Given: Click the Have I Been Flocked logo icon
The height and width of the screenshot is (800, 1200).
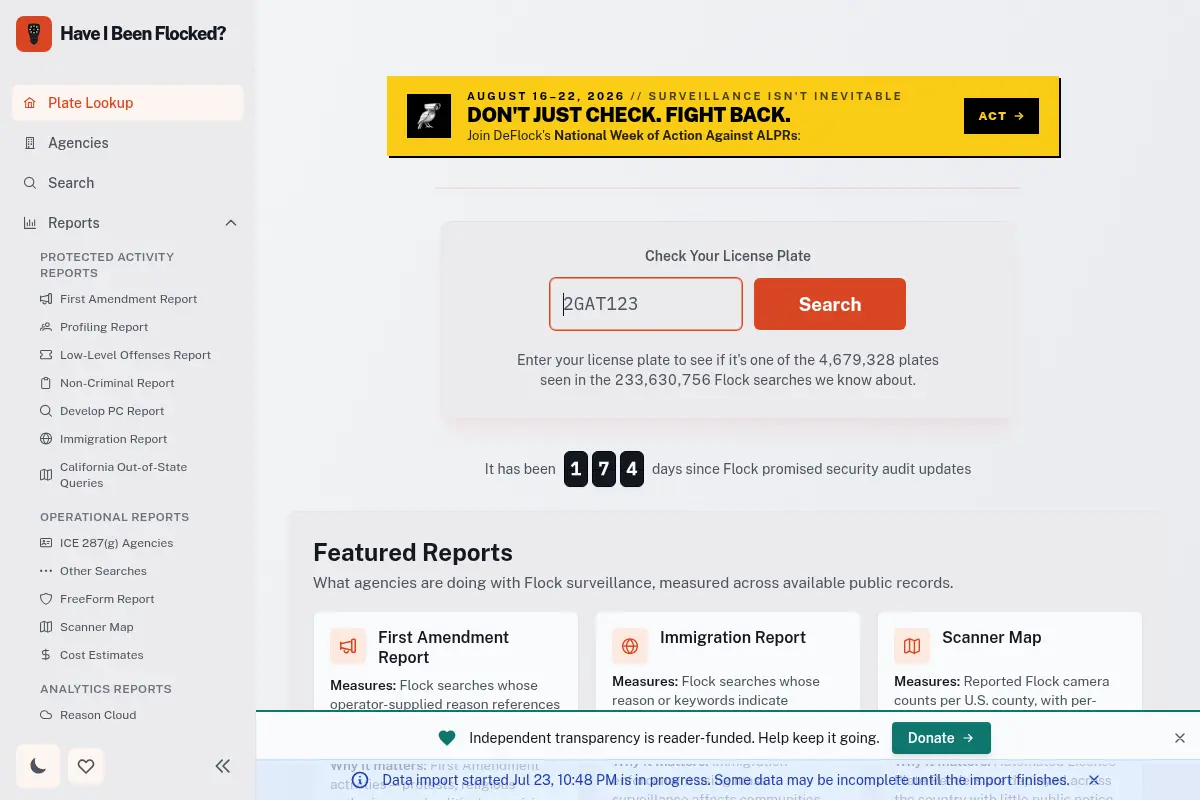Looking at the screenshot, I should click(34, 34).
